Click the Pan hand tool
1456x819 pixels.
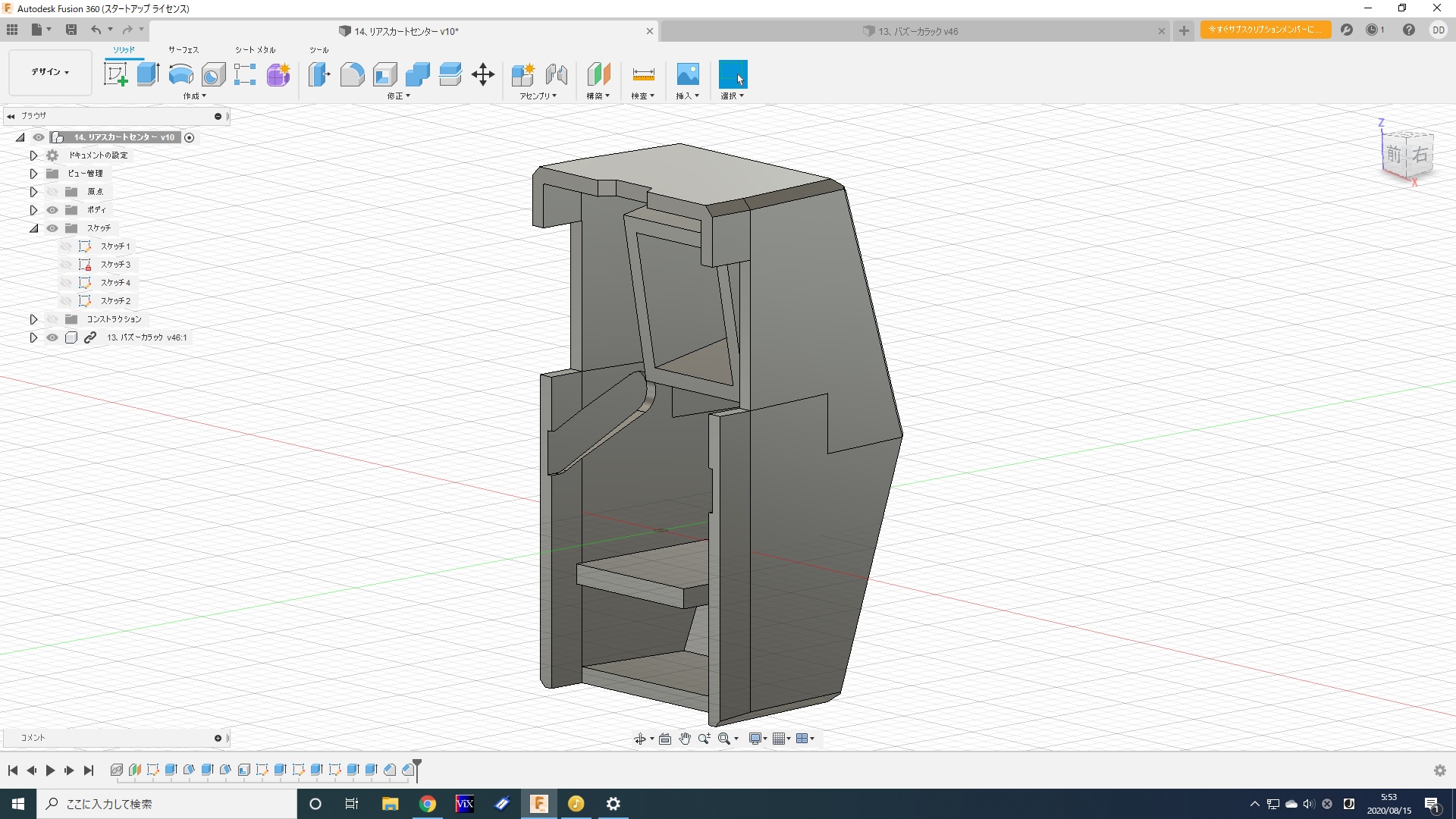(685, 739)
